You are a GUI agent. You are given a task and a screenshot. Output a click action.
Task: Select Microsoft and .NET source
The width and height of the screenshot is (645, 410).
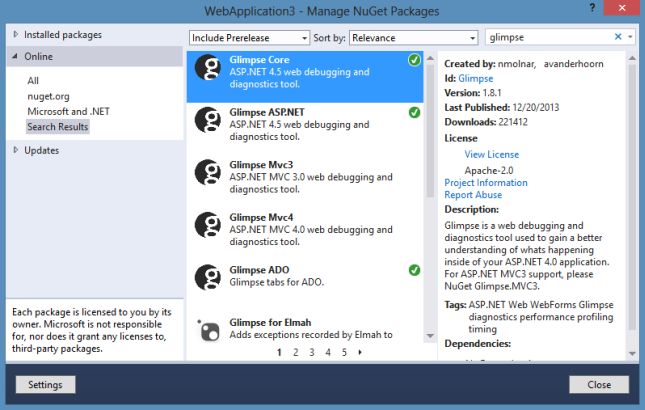(68, 111)
